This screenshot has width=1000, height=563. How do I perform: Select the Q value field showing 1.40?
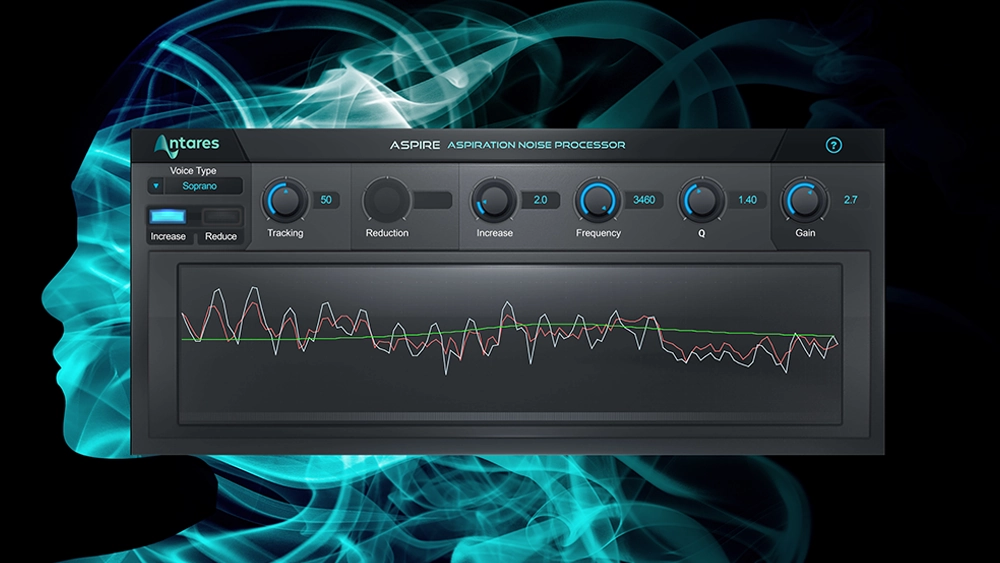coord(747,200)
